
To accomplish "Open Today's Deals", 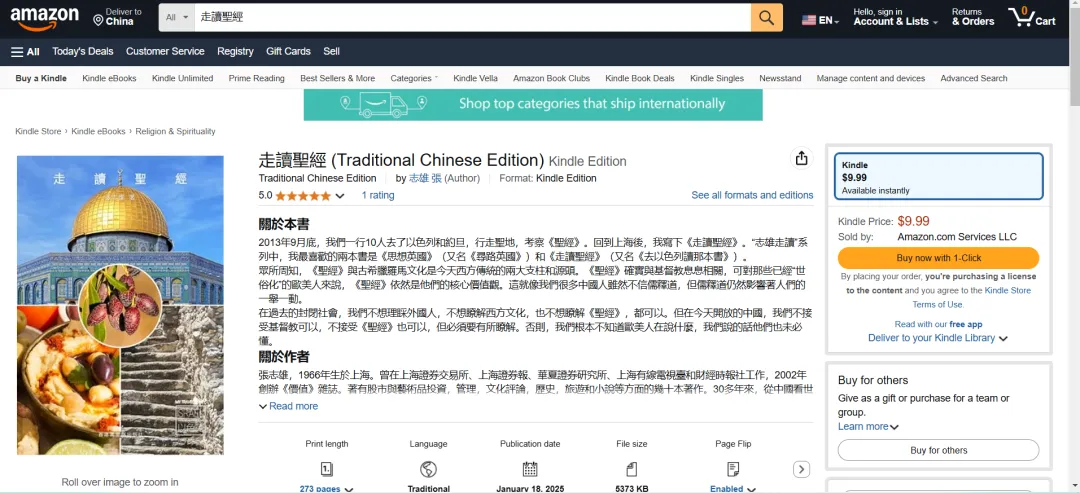I will click(83, 52).
